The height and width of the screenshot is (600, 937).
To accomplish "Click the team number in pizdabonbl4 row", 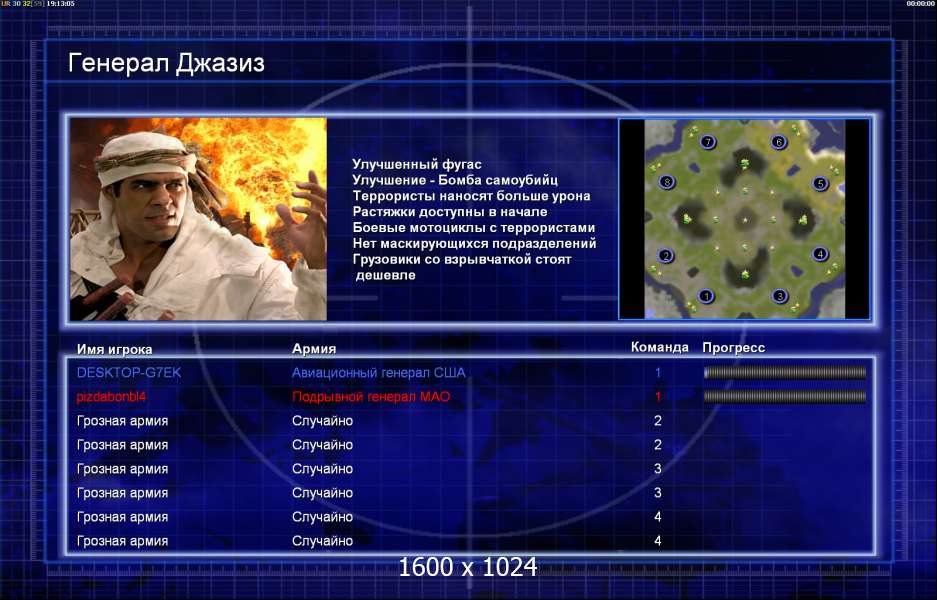I will pos(658,397).
